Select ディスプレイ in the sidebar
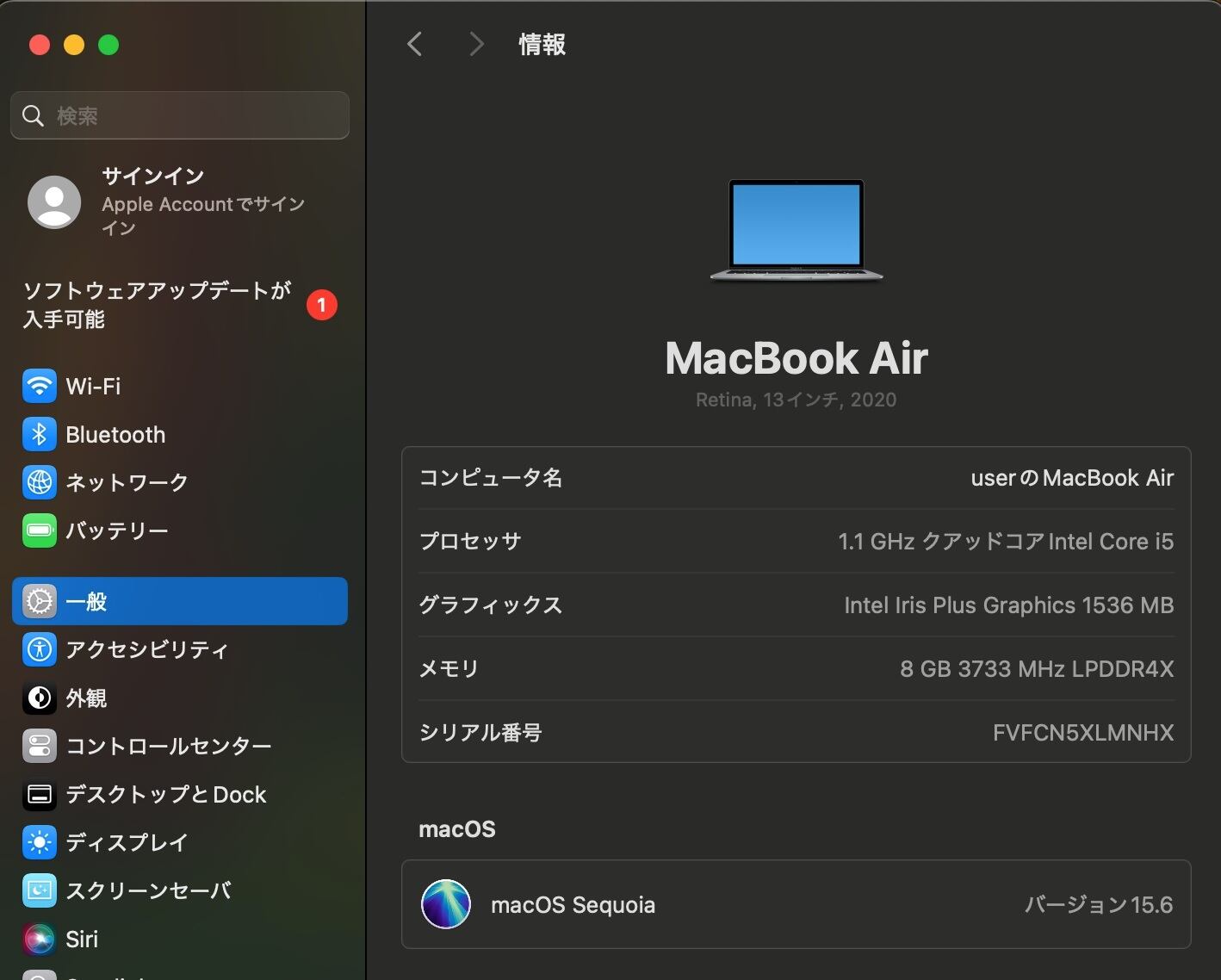1221x980 pixels. pos(180,842)
